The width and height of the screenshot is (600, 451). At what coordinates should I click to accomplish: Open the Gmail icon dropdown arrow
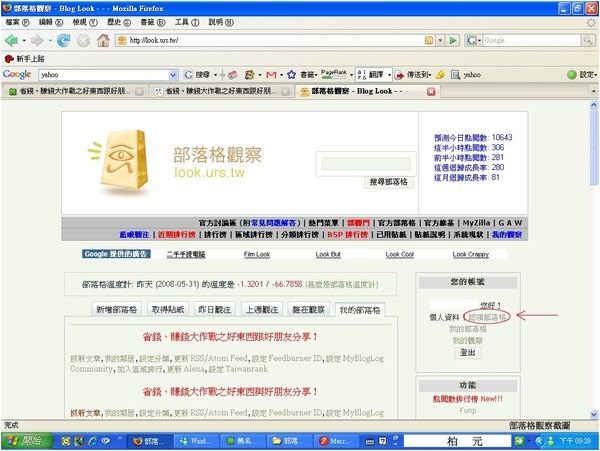pos(281,75)
